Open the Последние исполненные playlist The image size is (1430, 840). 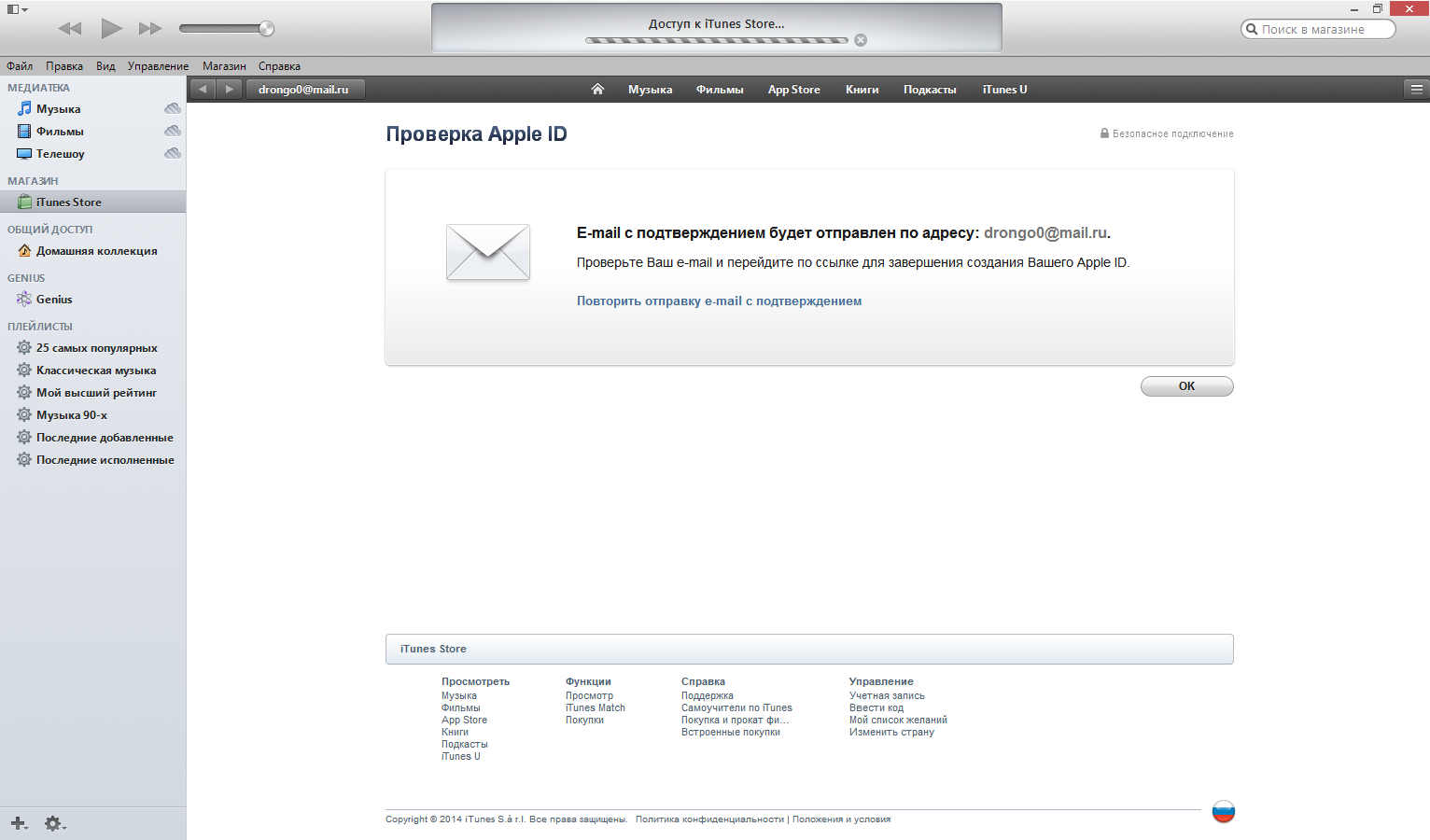105,460
